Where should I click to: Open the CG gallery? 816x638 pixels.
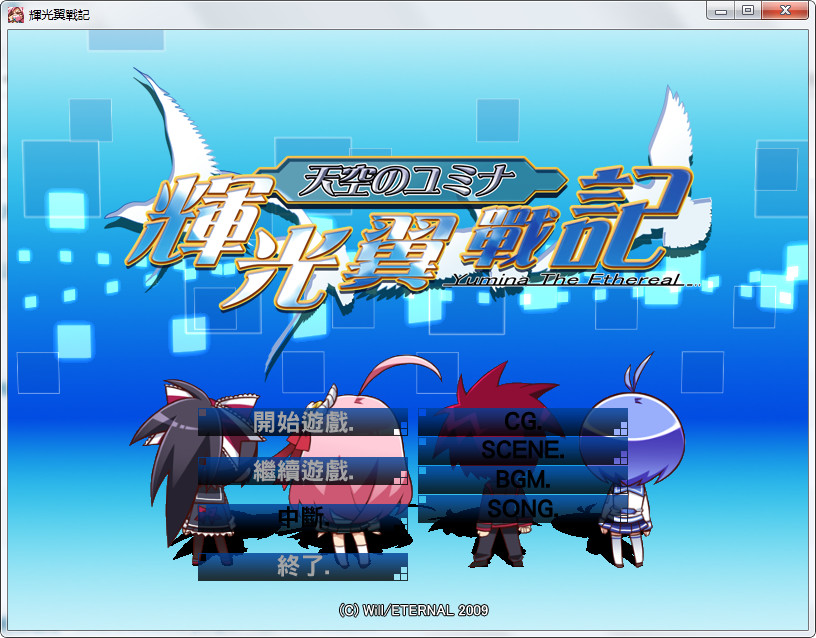[x=522, y=421]
